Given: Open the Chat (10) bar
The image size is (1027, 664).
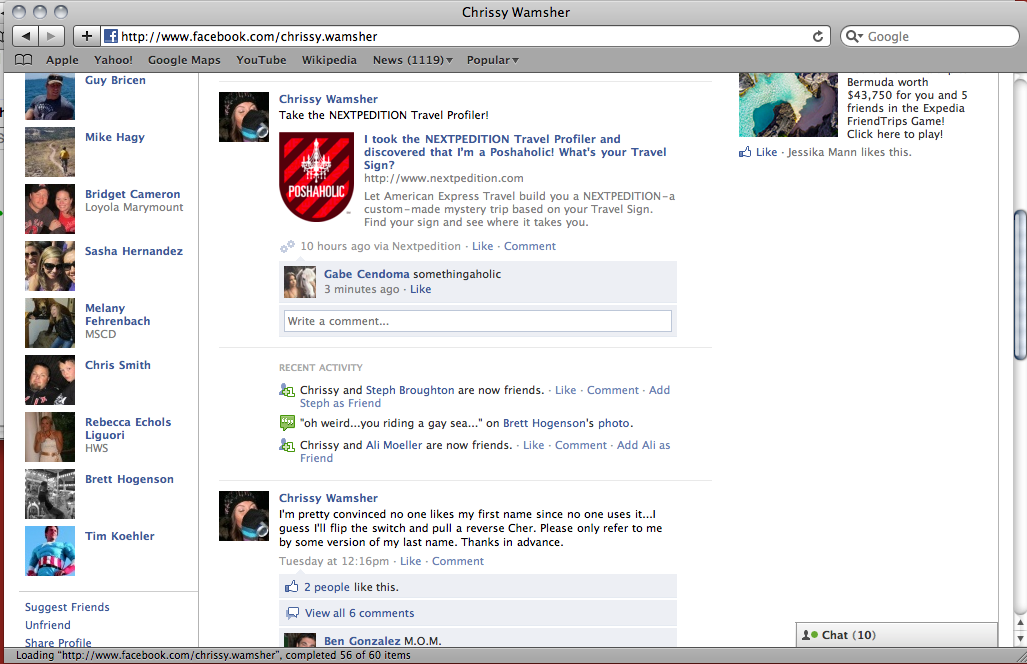Looking at the screenshot, I should pyautogui.click(x=897, y=635).
